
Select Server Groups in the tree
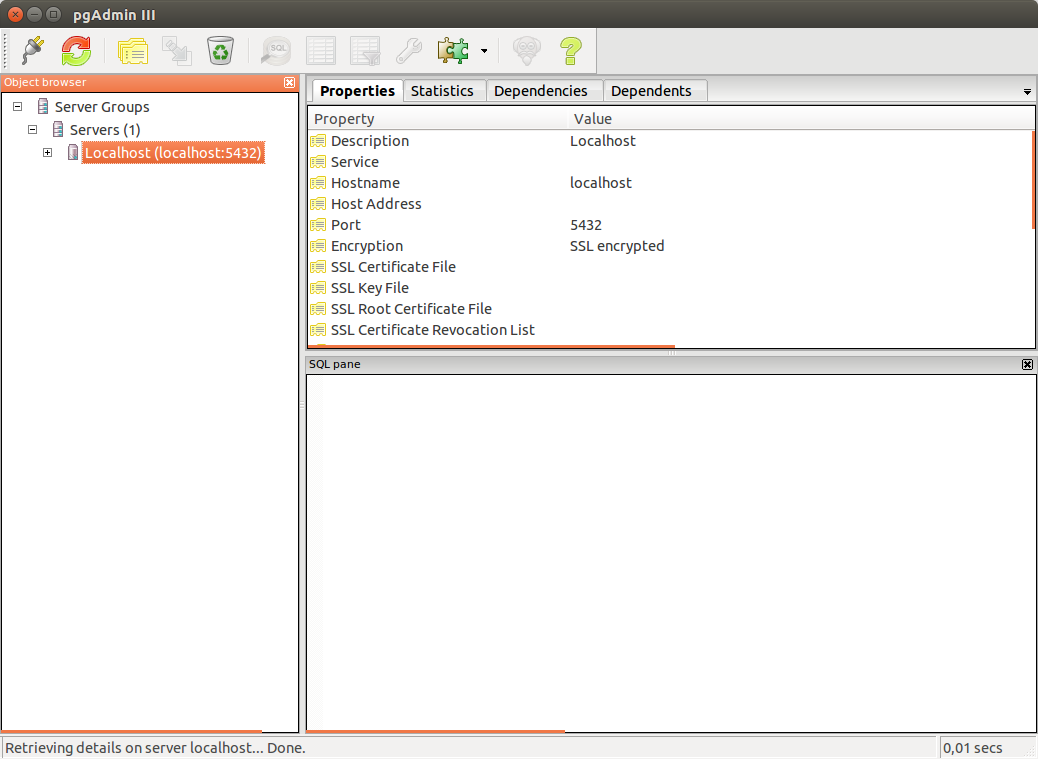pyautogui.click(x=102, y=107)
